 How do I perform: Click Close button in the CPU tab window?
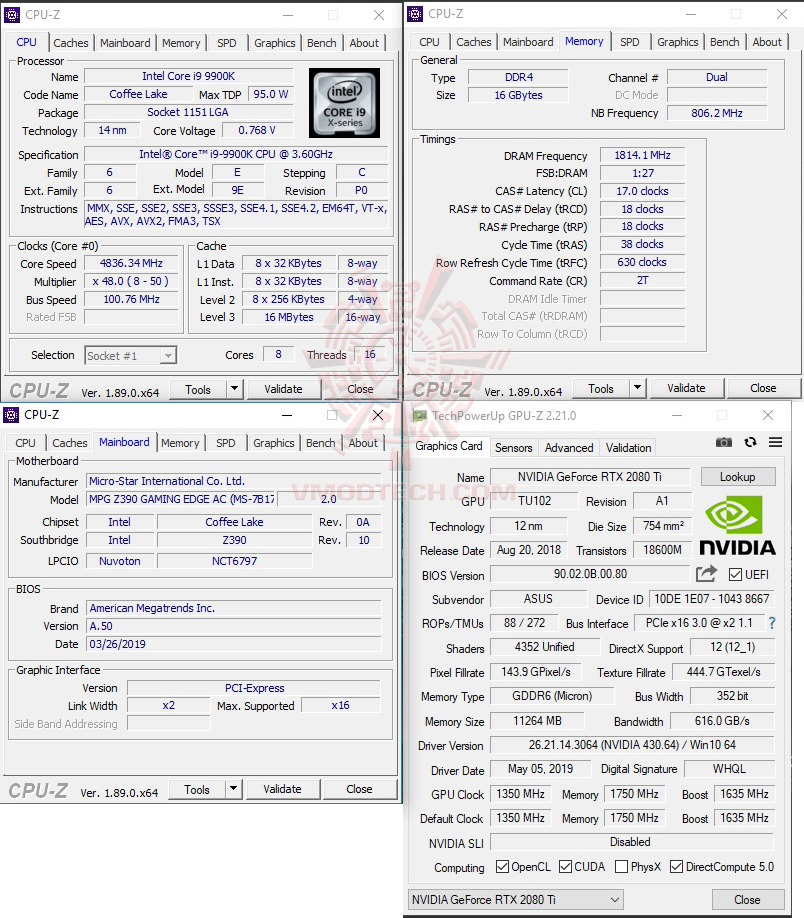point(360,389)
